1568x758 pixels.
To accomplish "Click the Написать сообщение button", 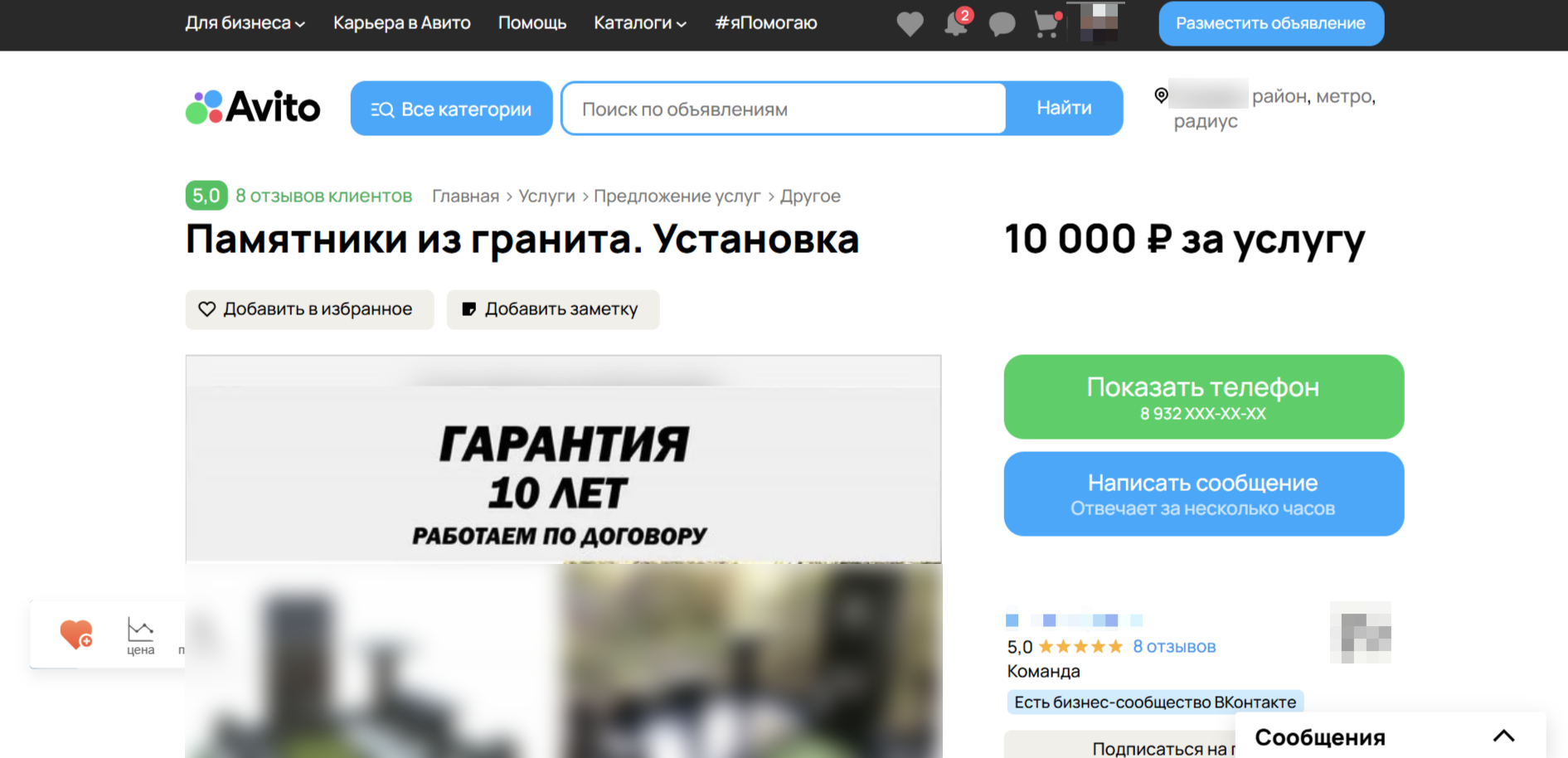I will click(x=1203, y=493).
